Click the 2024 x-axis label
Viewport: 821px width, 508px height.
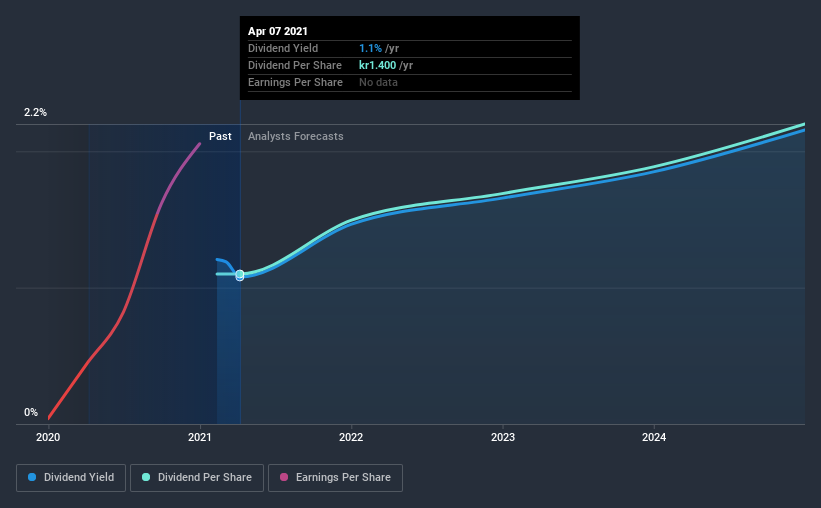(x=654, y=437)
